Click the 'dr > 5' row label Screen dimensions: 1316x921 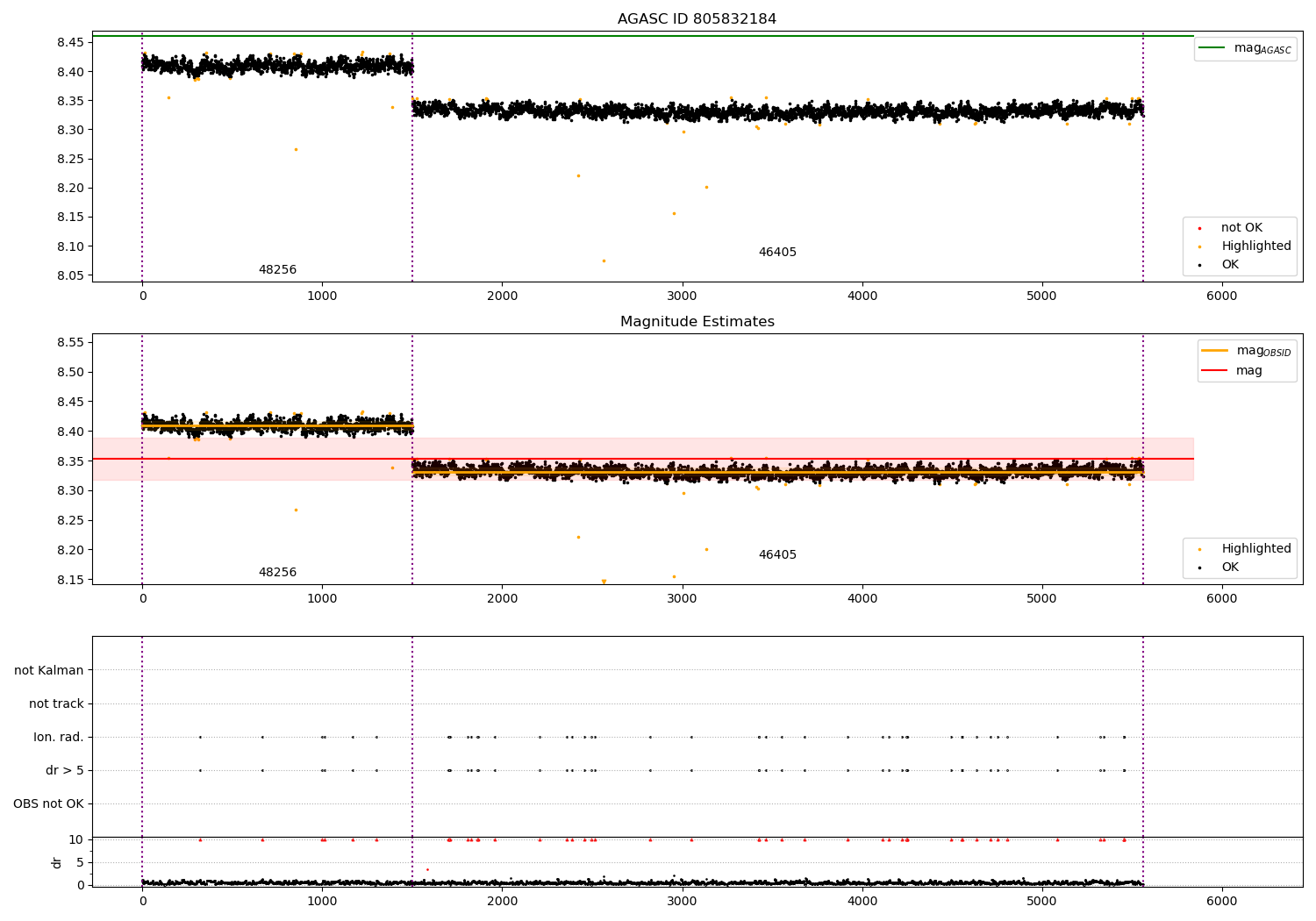(65, 770)
